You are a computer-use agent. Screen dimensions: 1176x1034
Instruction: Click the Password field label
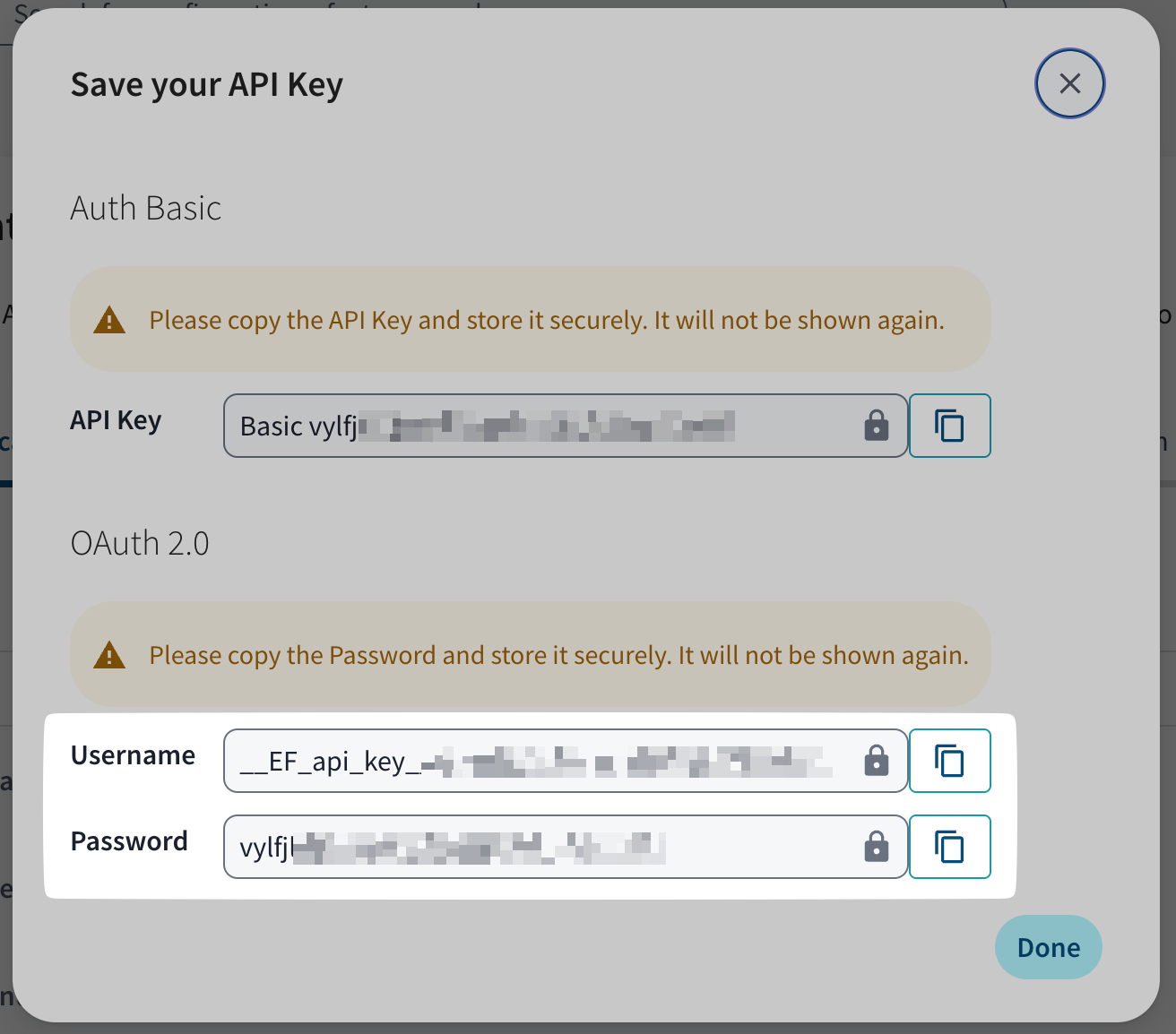(129, 841)
